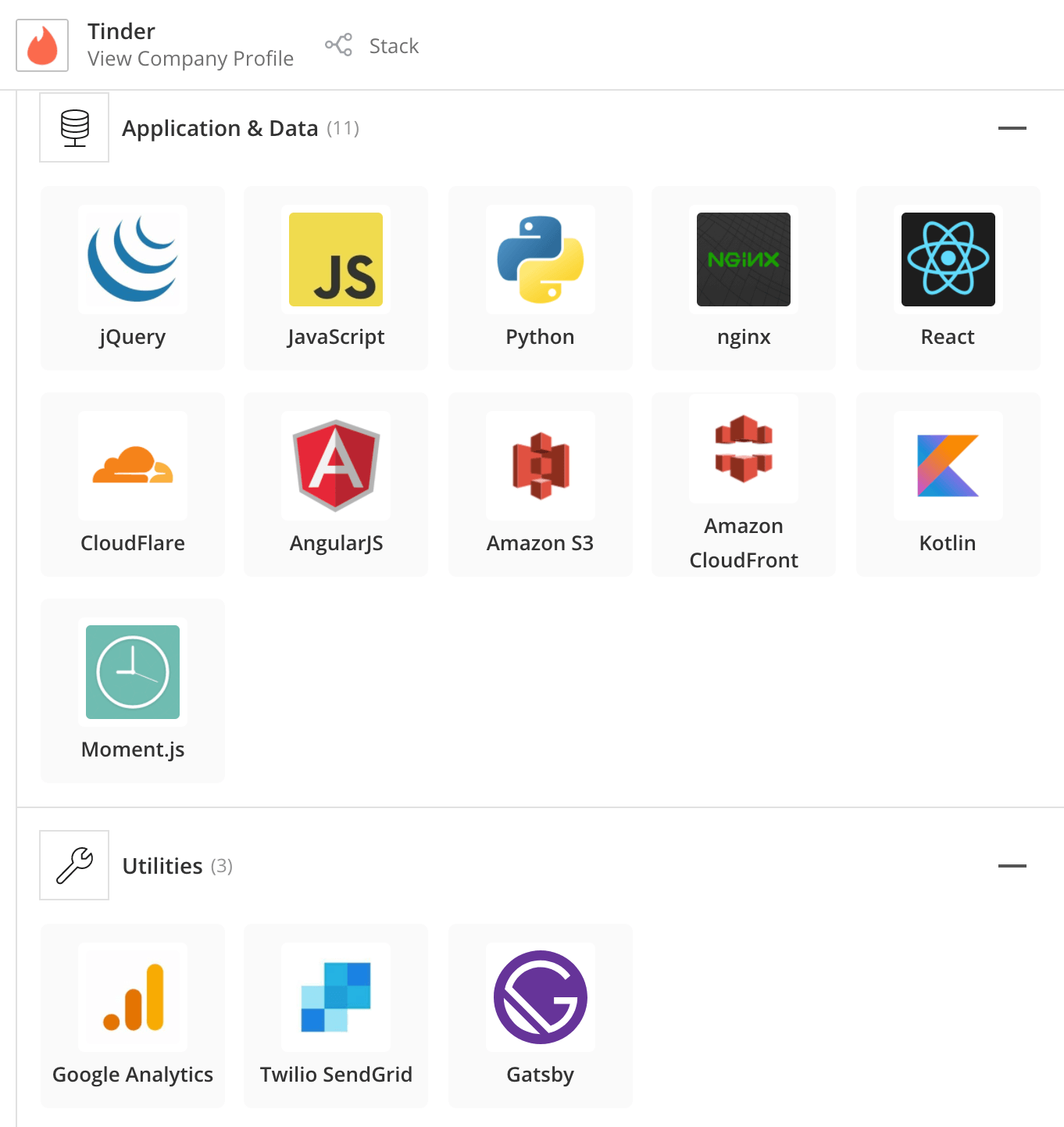Viewport: 1064px width, 1127px height.
Task: Open the CloudFlare label
Action: pos(133,543)
